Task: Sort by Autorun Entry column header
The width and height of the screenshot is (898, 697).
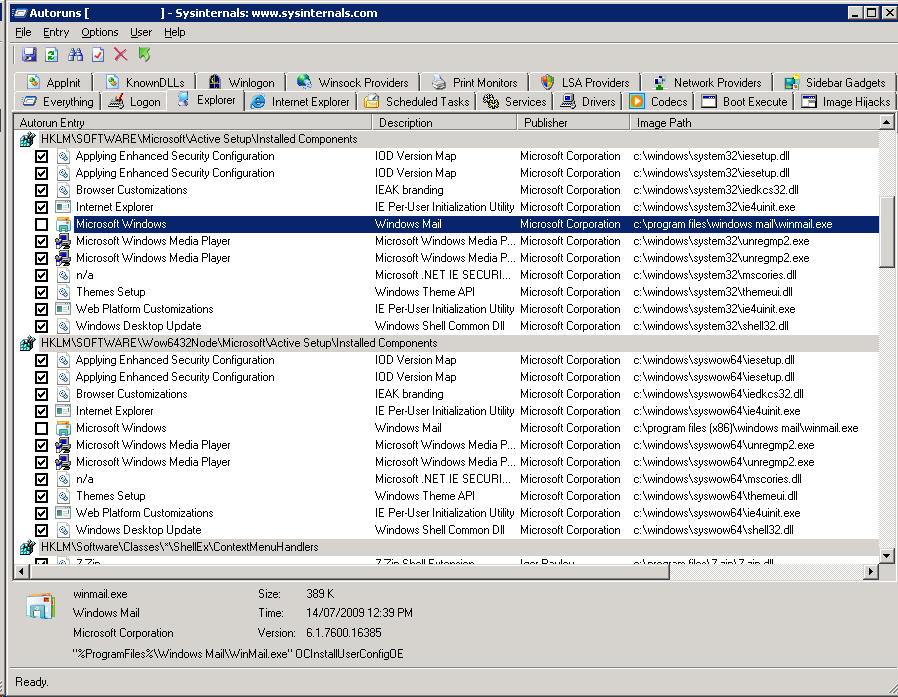Action: pyautogui.click(x=193, y=123)
